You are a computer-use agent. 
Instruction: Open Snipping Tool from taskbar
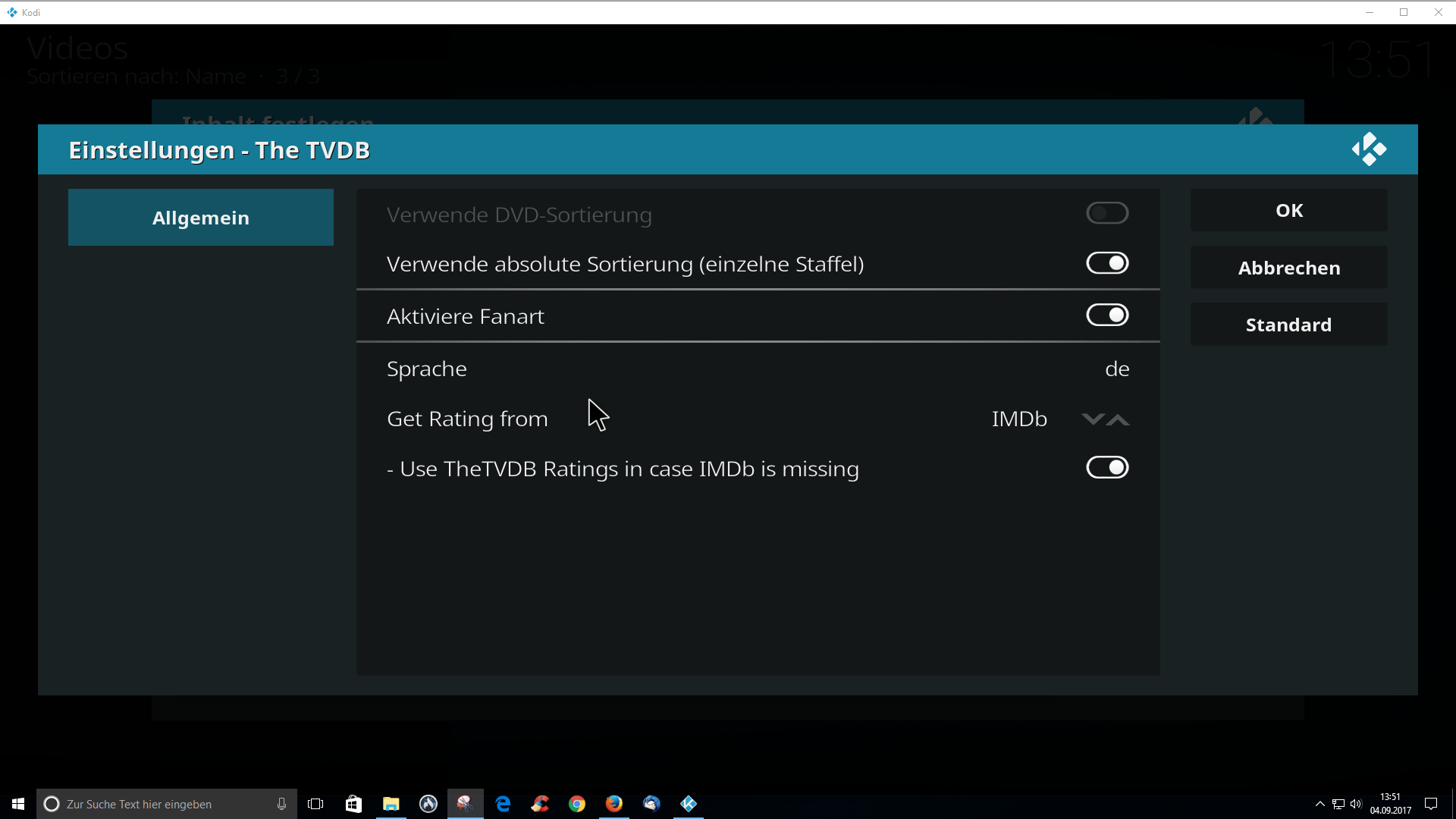[x=465, y=804]
